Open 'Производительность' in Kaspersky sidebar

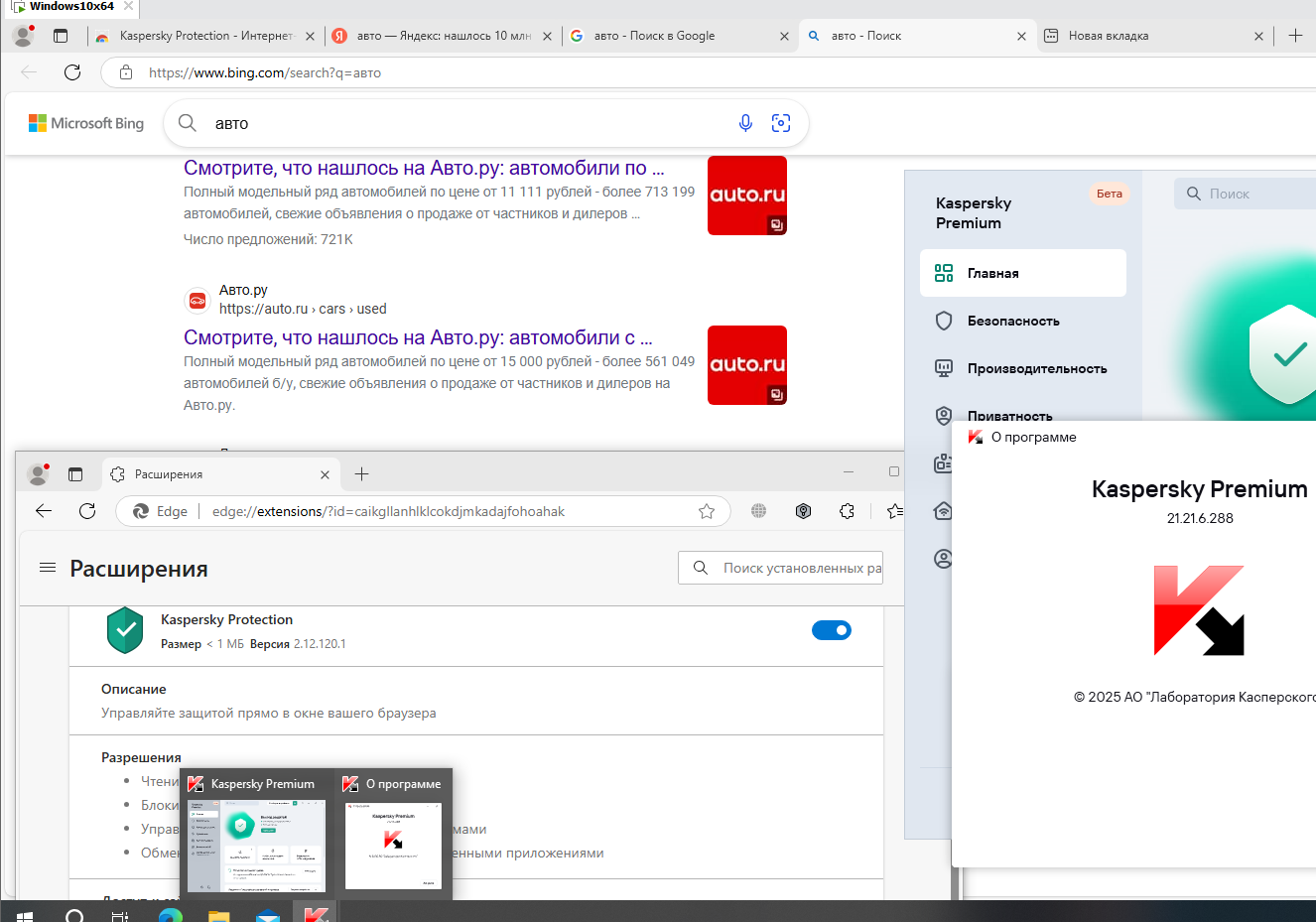tap(1023, 368)
